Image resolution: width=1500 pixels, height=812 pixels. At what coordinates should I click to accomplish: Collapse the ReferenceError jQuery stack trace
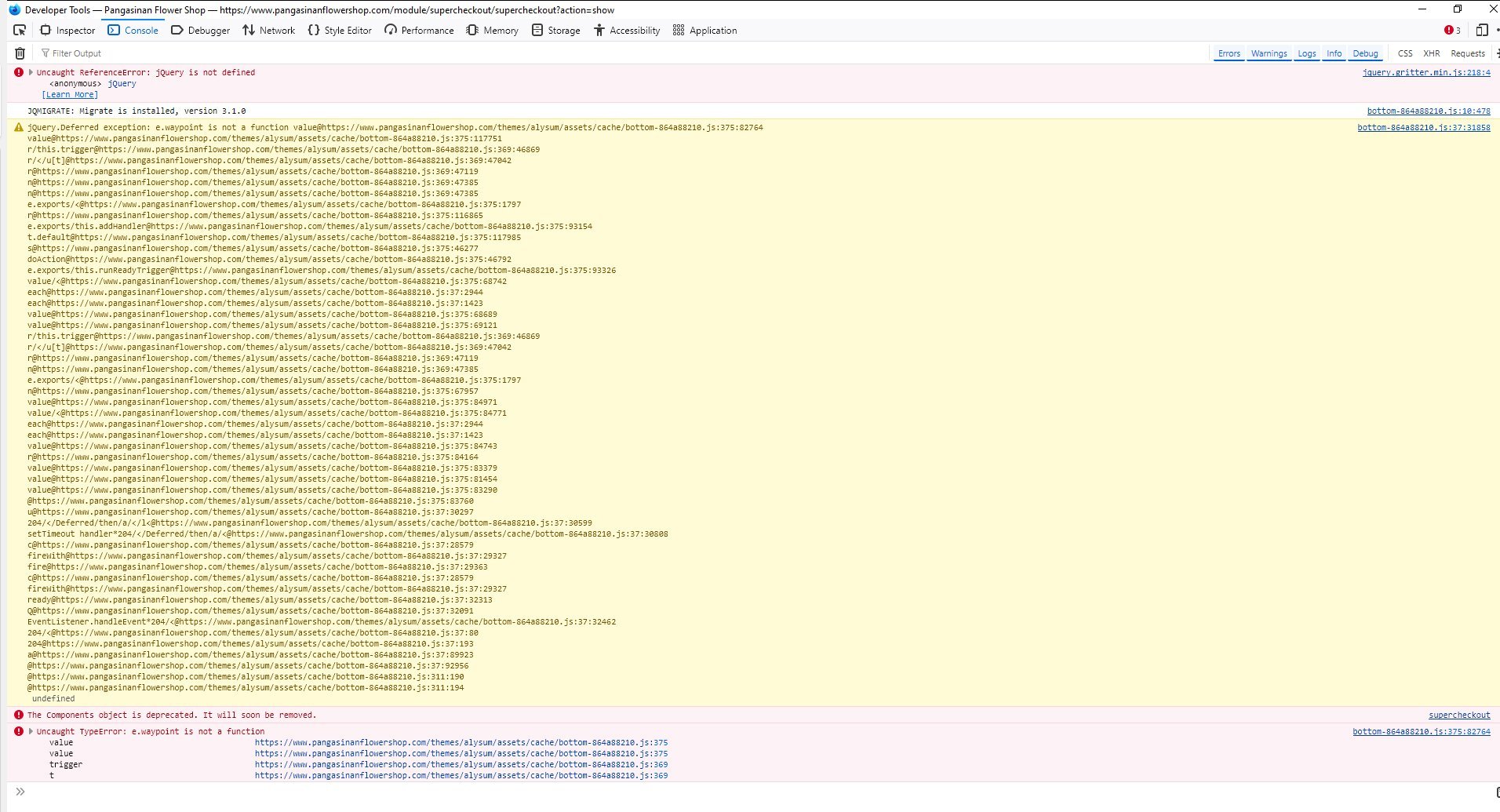tap(31, 72)
